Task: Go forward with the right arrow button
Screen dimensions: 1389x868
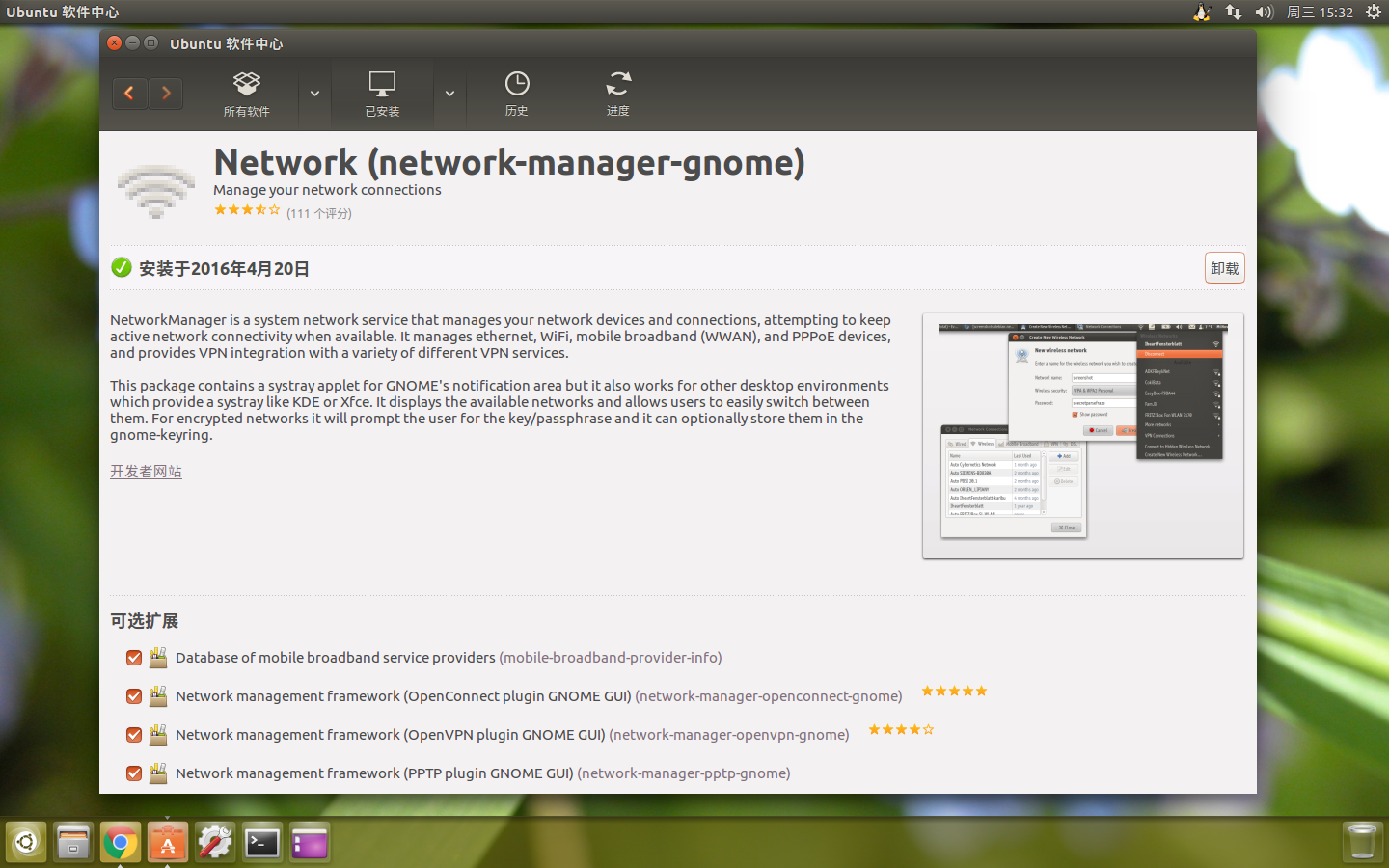Action: (x=166, y=94)
